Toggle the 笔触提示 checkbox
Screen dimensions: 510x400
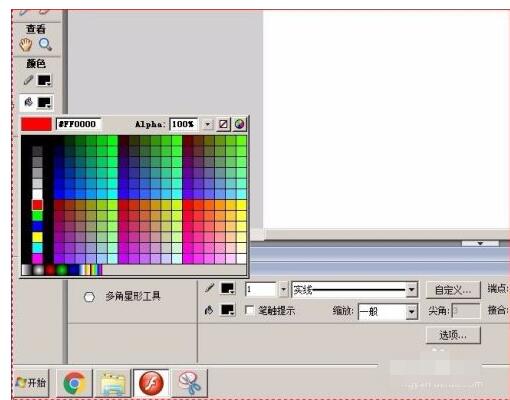(x=249, y=310)
